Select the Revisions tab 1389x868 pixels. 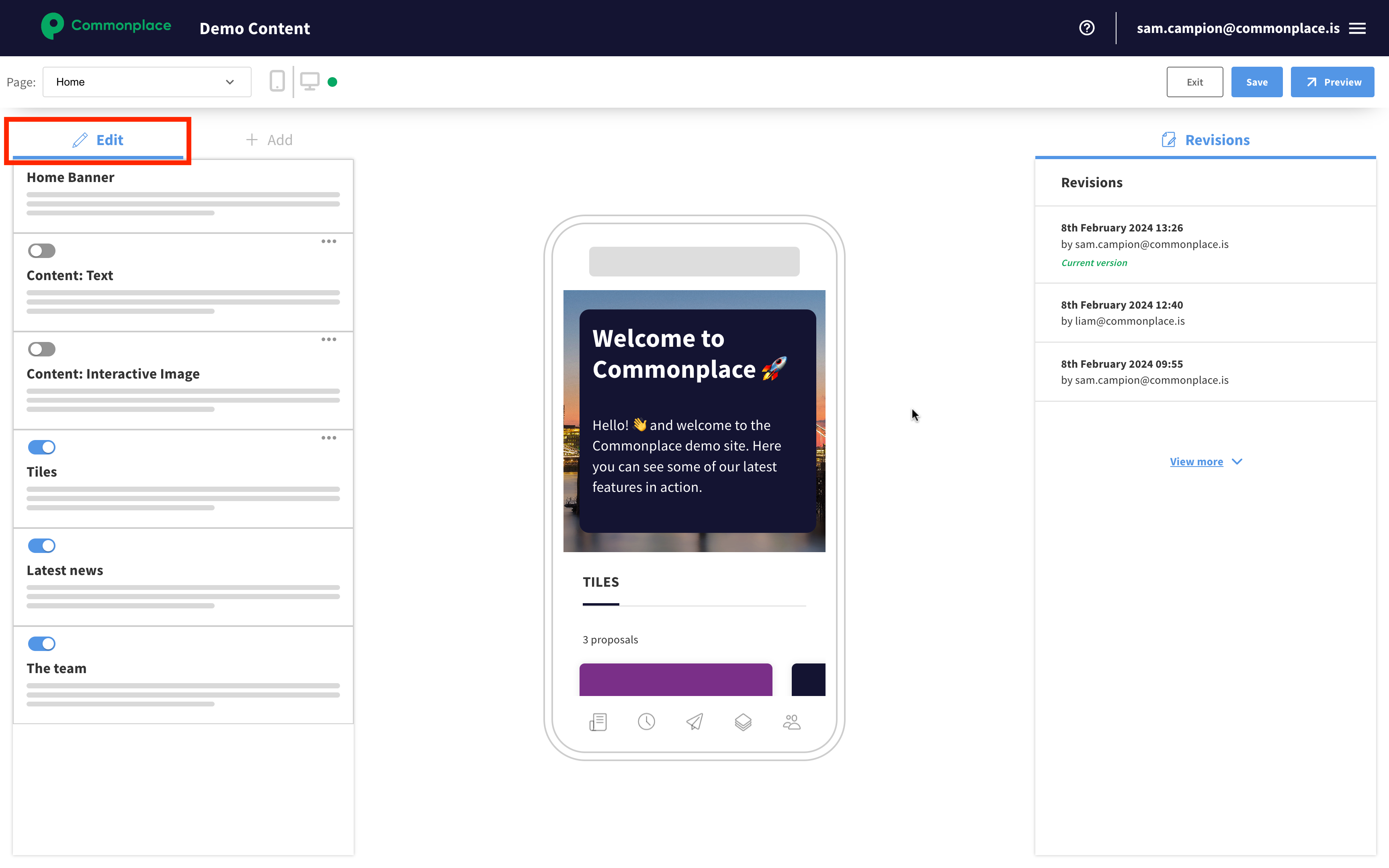tap(1205, 140)
